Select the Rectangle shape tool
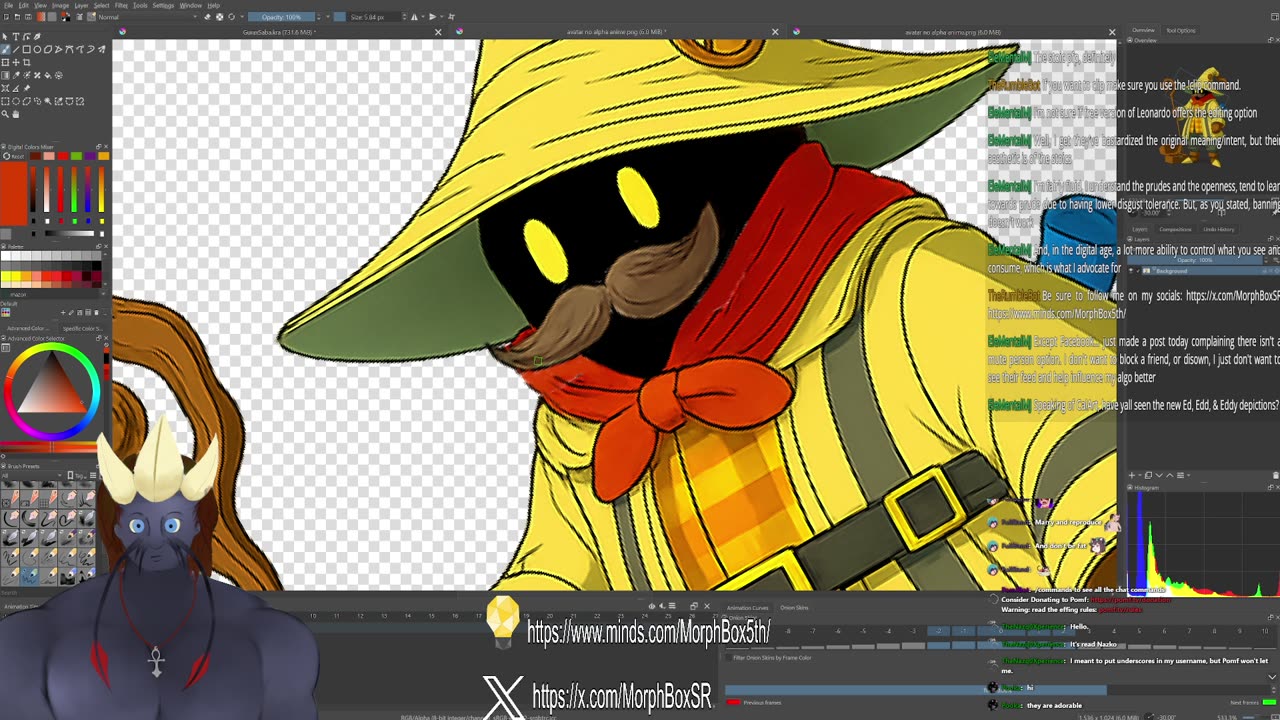 pos(27,50)
